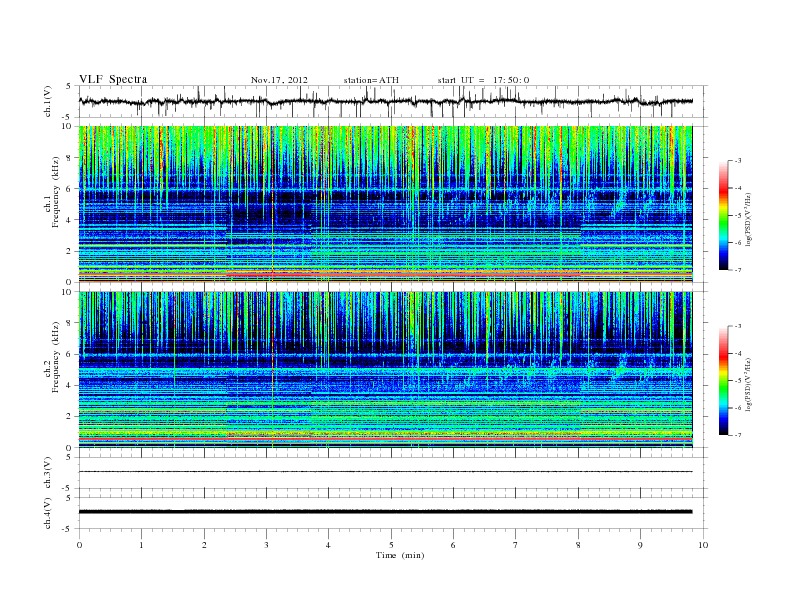Screen dimensions: 792x612
Task: Click time axis tick label '7'
Action: tap(516, 545)
